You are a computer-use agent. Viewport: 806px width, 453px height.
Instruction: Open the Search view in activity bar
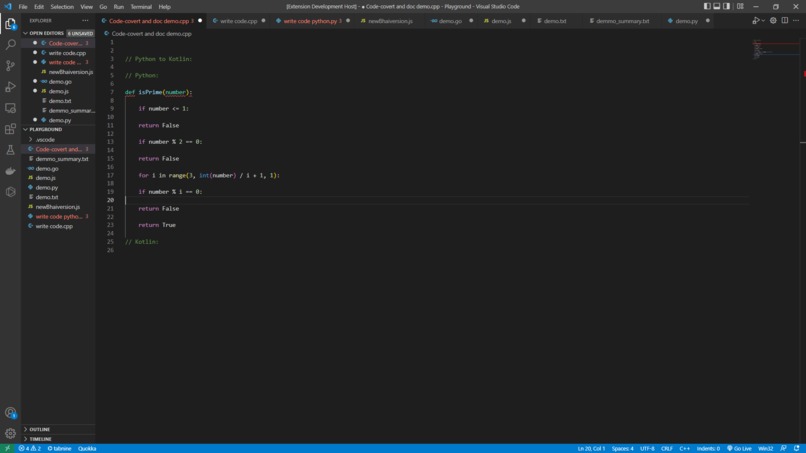10,45
